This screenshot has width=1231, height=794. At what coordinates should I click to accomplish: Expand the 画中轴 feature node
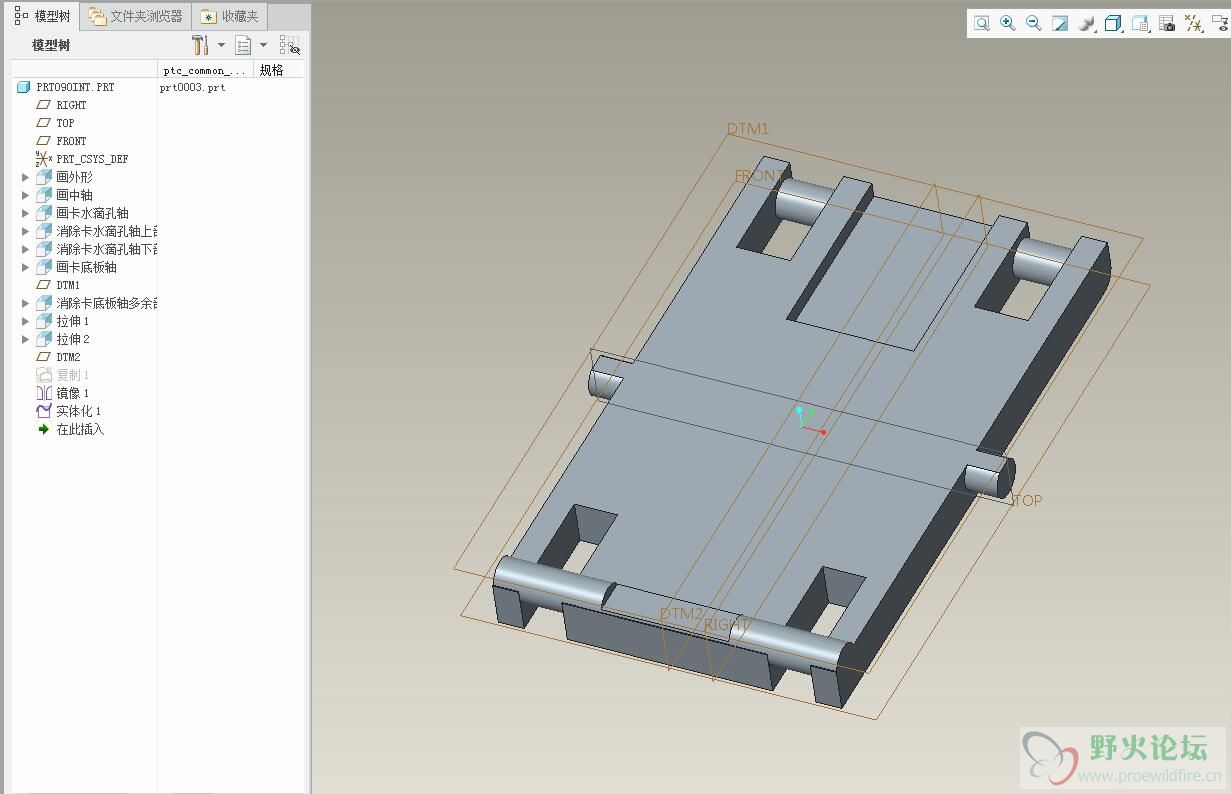pyautogui.click(x=26, y=195)
